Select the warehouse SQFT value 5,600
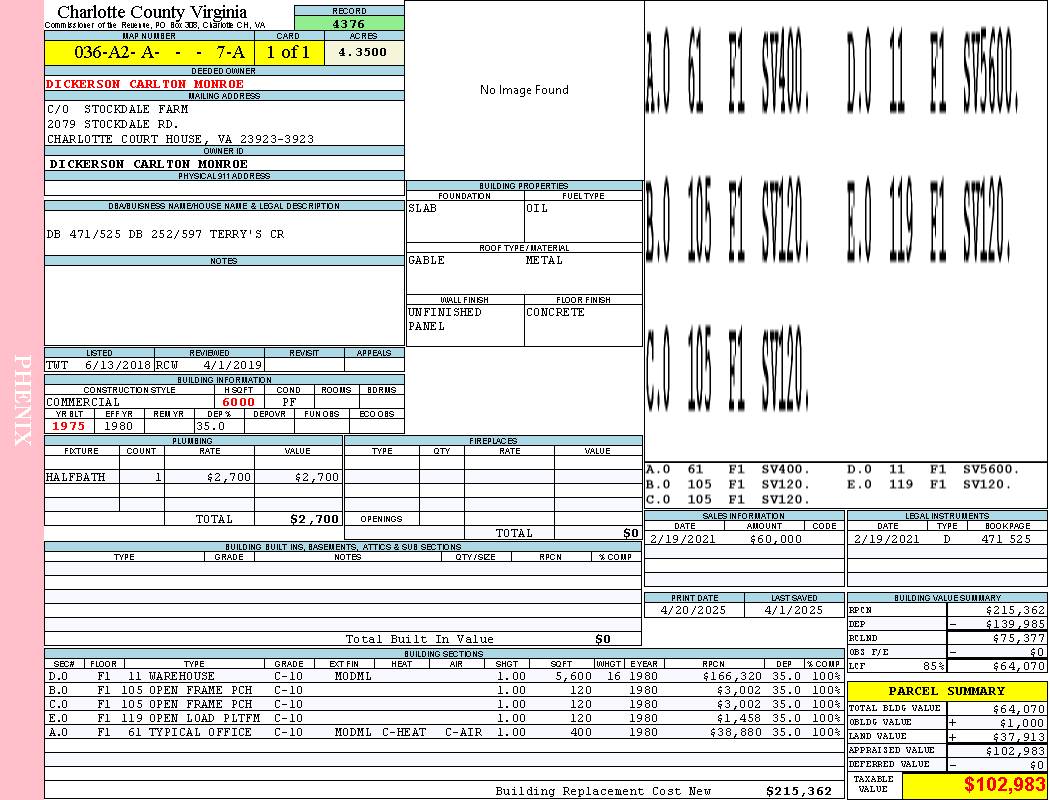The height and width of the screenshot is (800, 1050). tap(573, 677)
